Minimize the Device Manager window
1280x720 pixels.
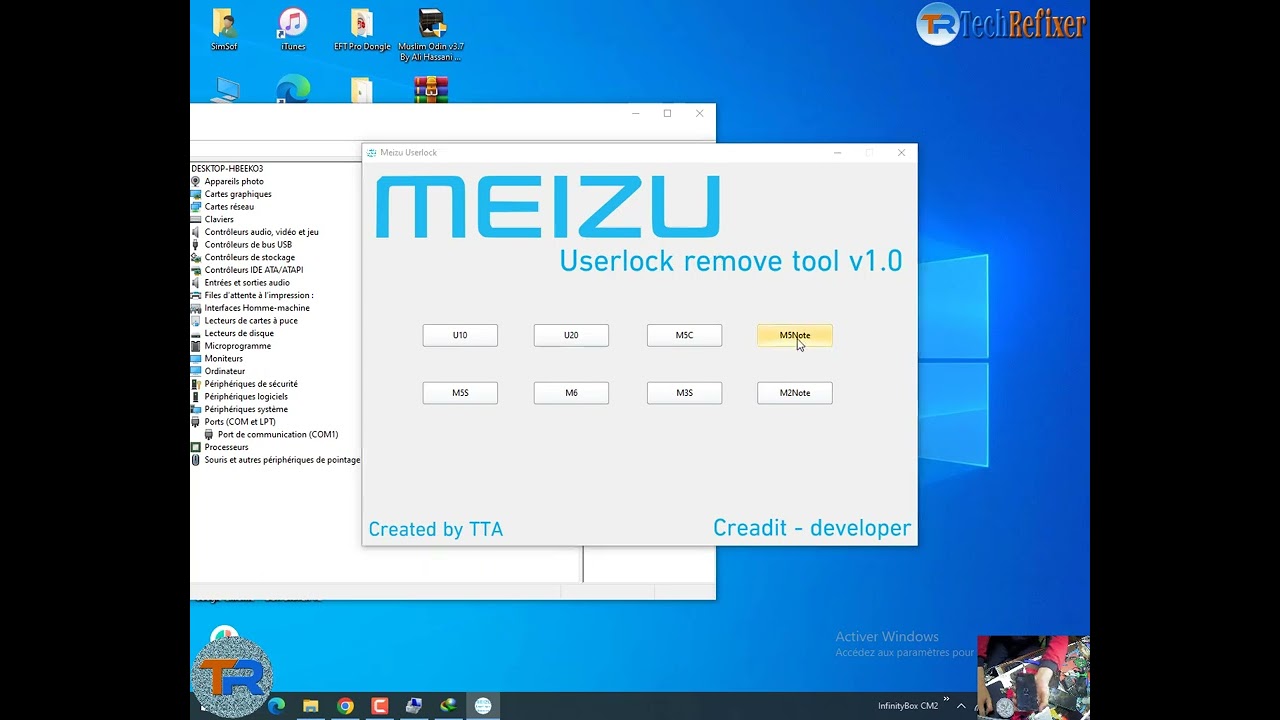coord(635,113)
